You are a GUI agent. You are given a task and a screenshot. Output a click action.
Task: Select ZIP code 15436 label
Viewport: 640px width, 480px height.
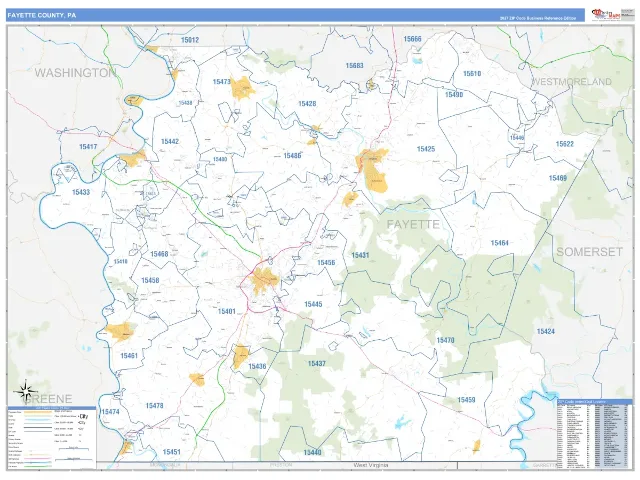coord(257,366)
